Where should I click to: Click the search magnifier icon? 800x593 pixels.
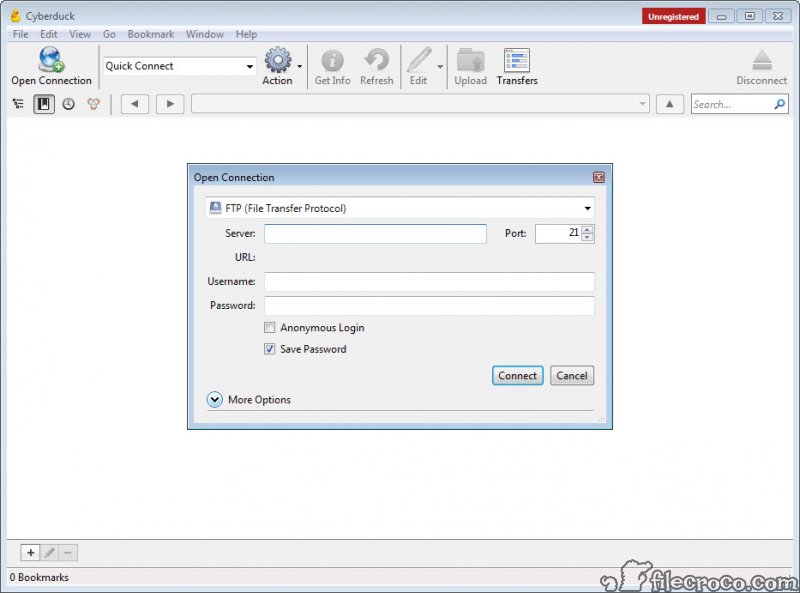(x=780, y=104)
